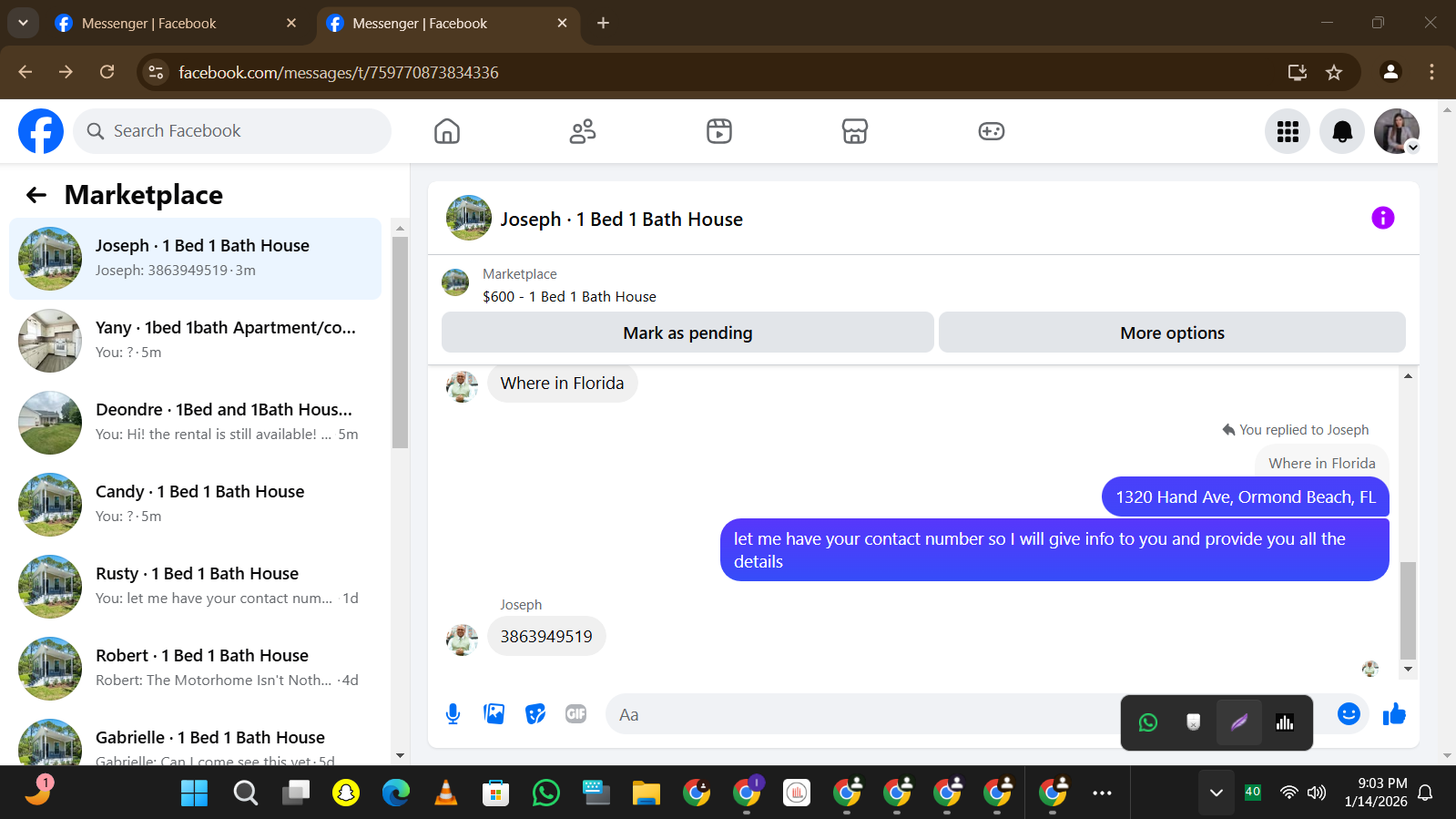
Task: Open Chrome three-dot menu
Action: click(1431, 72)
